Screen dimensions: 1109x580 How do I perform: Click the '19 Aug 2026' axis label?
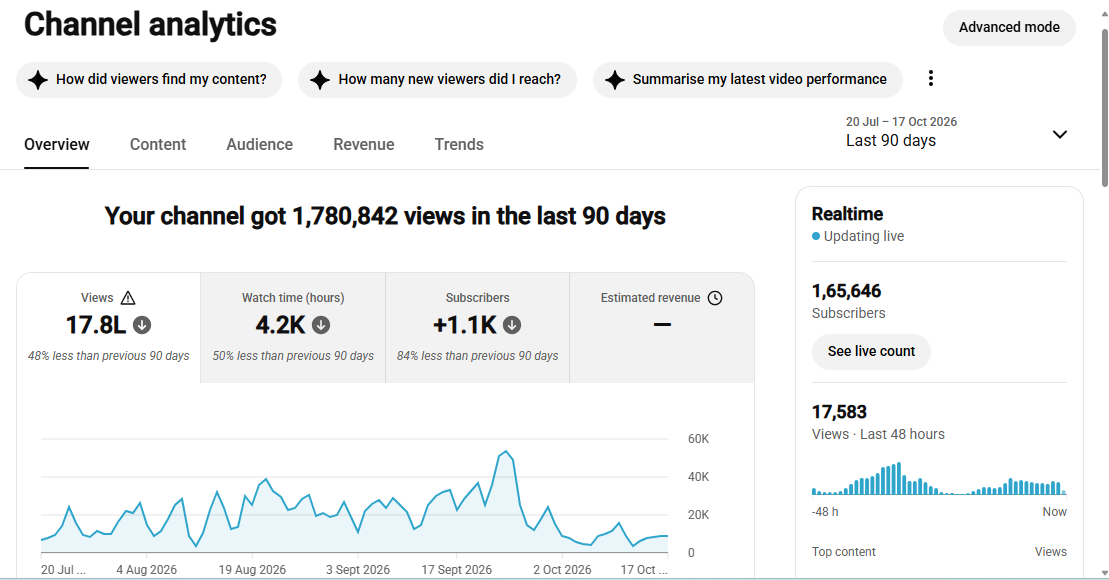pos(252,569)
